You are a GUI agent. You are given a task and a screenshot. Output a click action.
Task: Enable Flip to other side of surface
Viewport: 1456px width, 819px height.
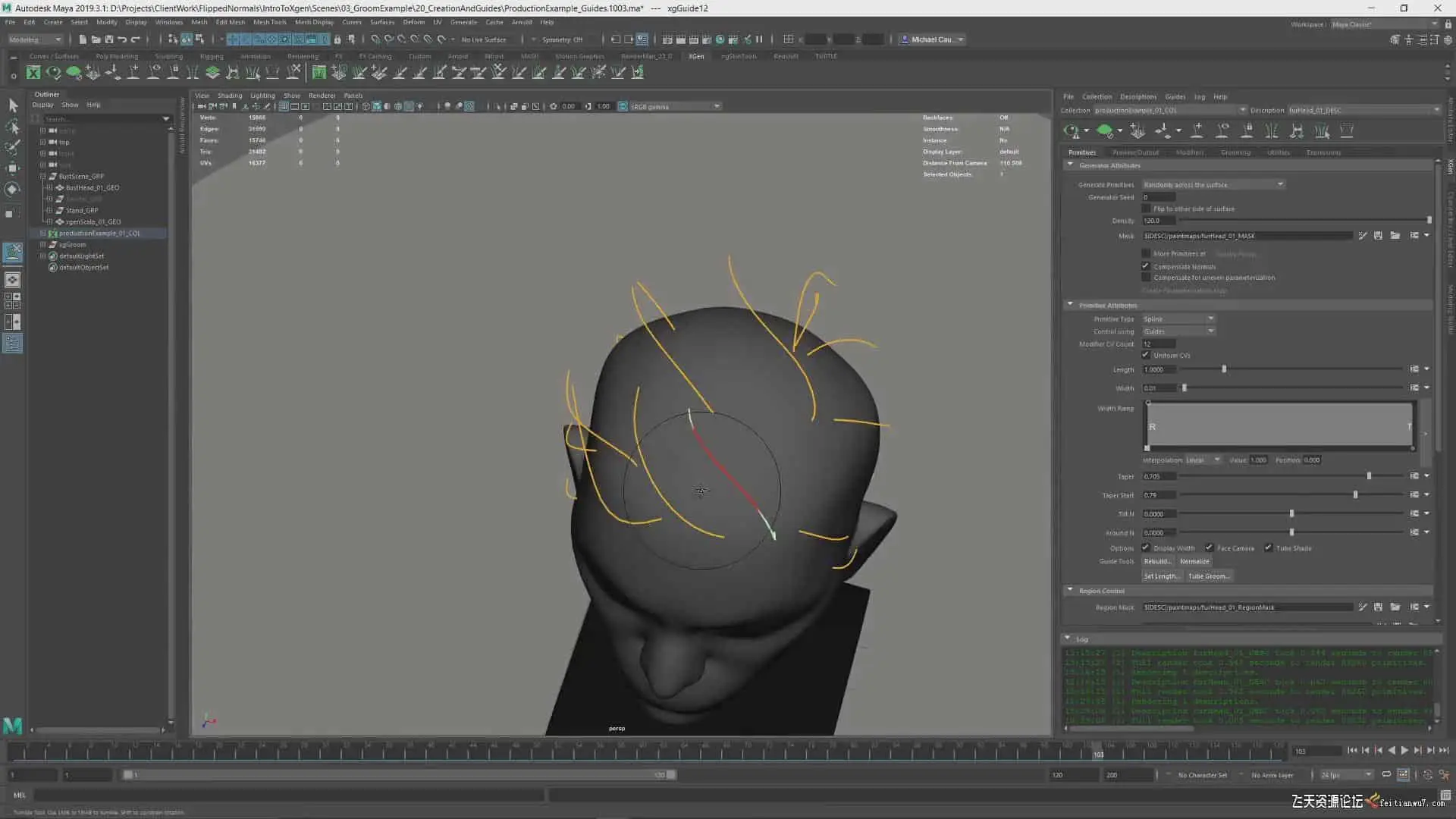[1146, 209]
